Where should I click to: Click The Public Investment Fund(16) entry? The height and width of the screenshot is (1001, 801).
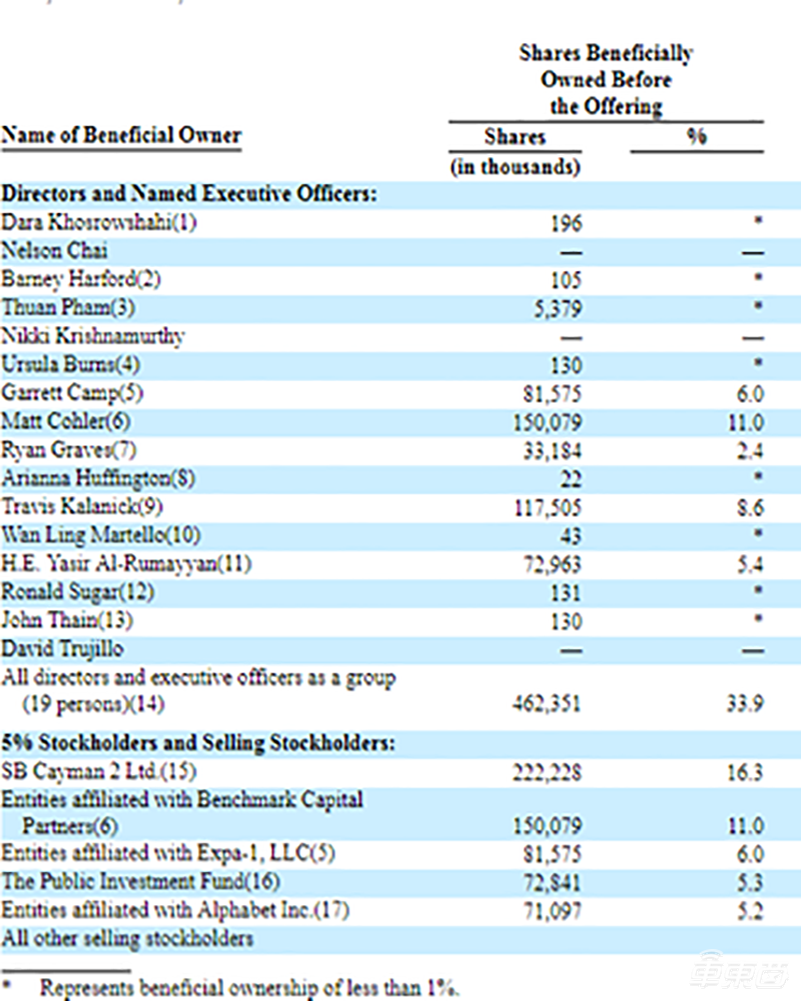pos(140,882)
